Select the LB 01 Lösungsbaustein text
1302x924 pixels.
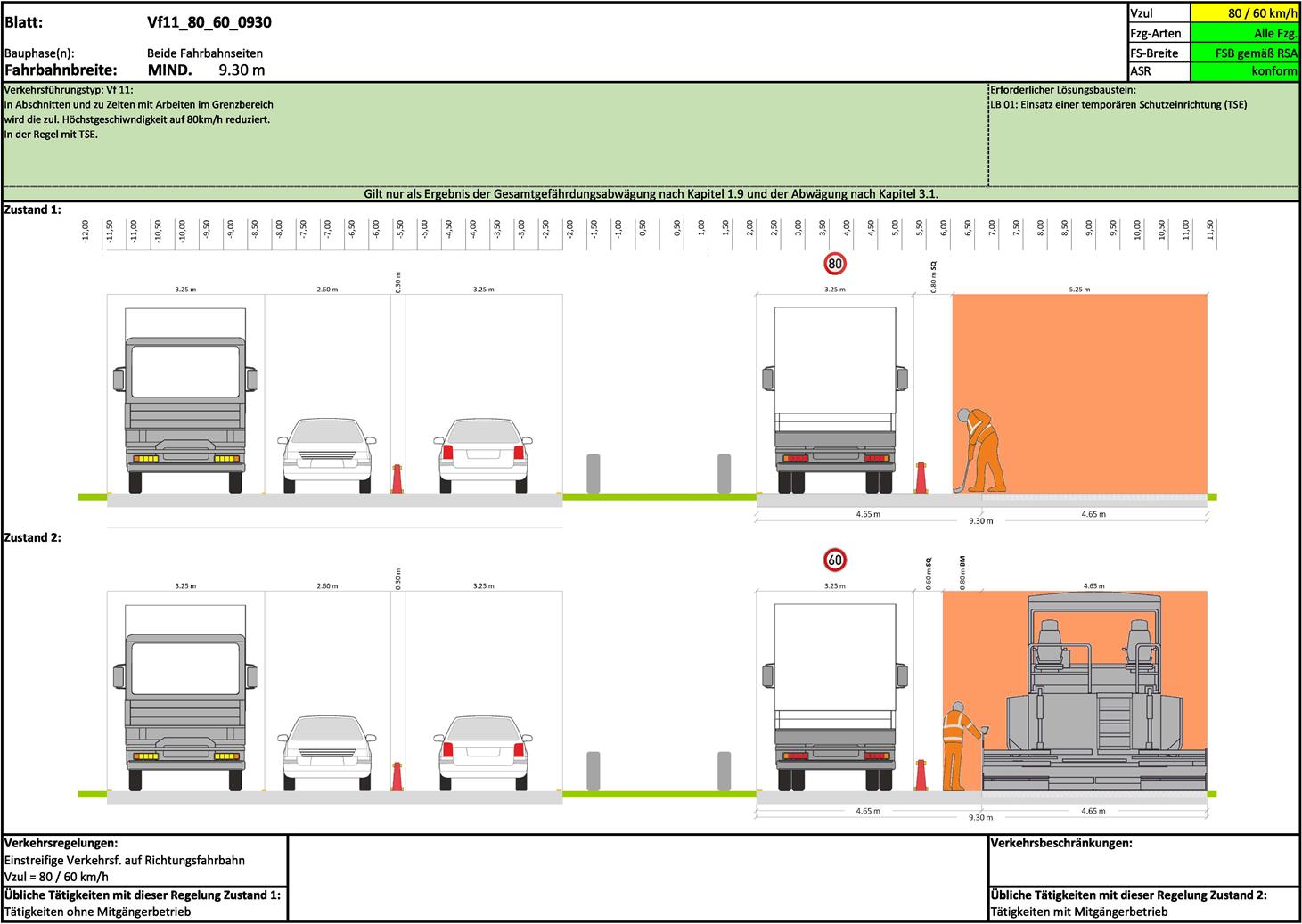pos(1118,105)
